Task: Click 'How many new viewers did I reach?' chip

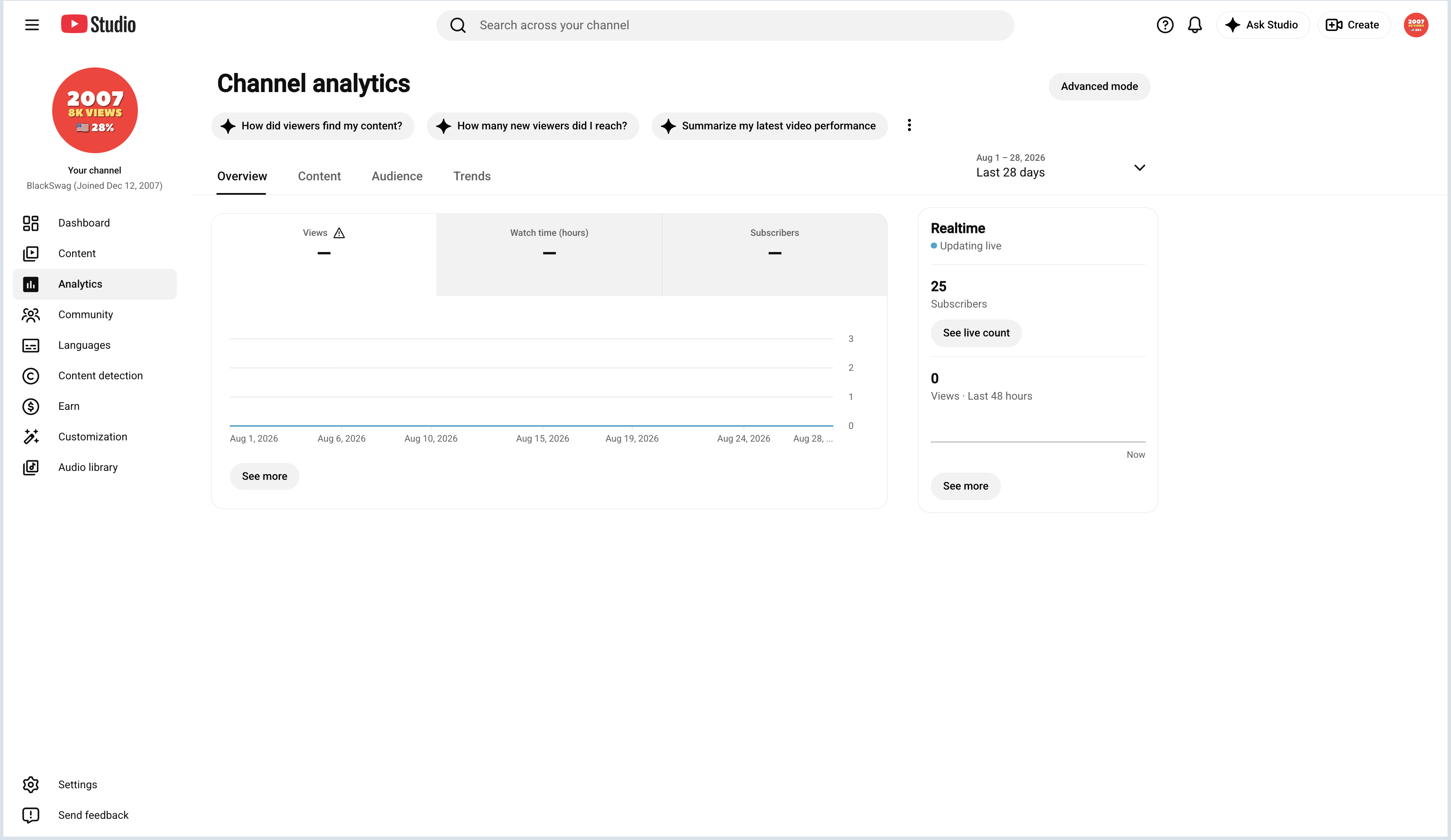Action: [532, 126]
